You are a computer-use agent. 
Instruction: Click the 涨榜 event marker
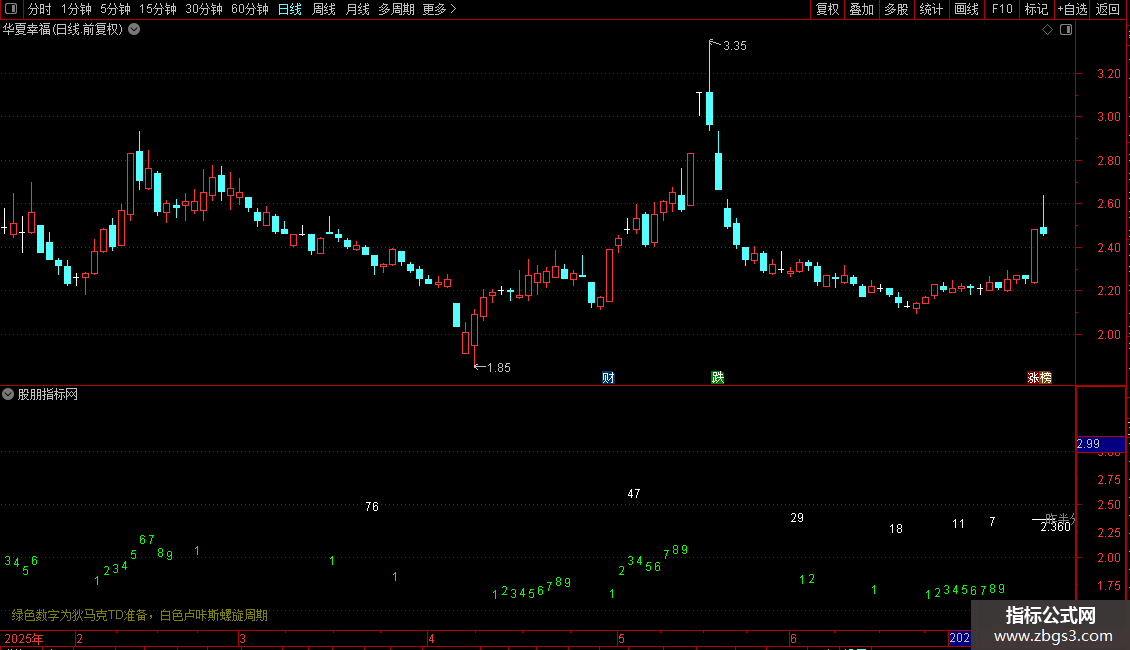click(x=1039, y=378)
